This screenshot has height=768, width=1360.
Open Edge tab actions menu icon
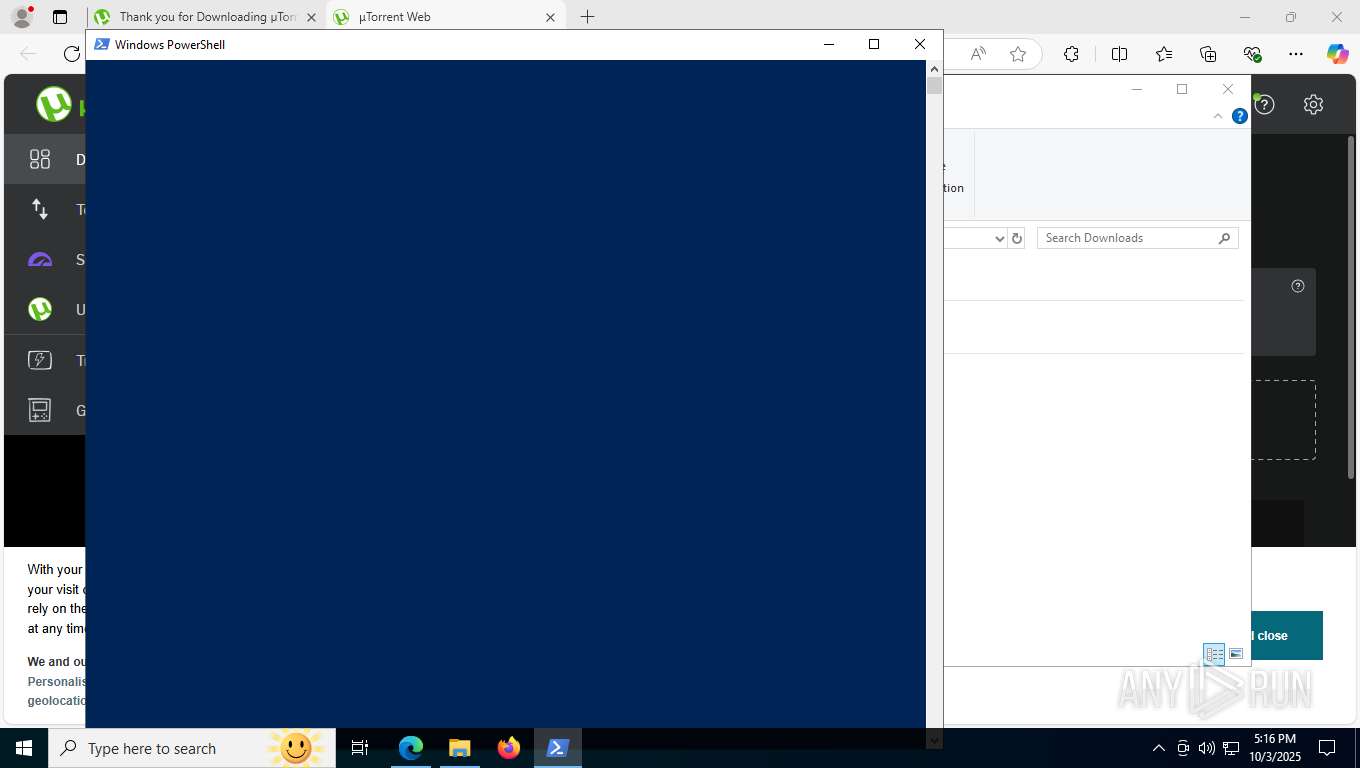coord(60,17)
